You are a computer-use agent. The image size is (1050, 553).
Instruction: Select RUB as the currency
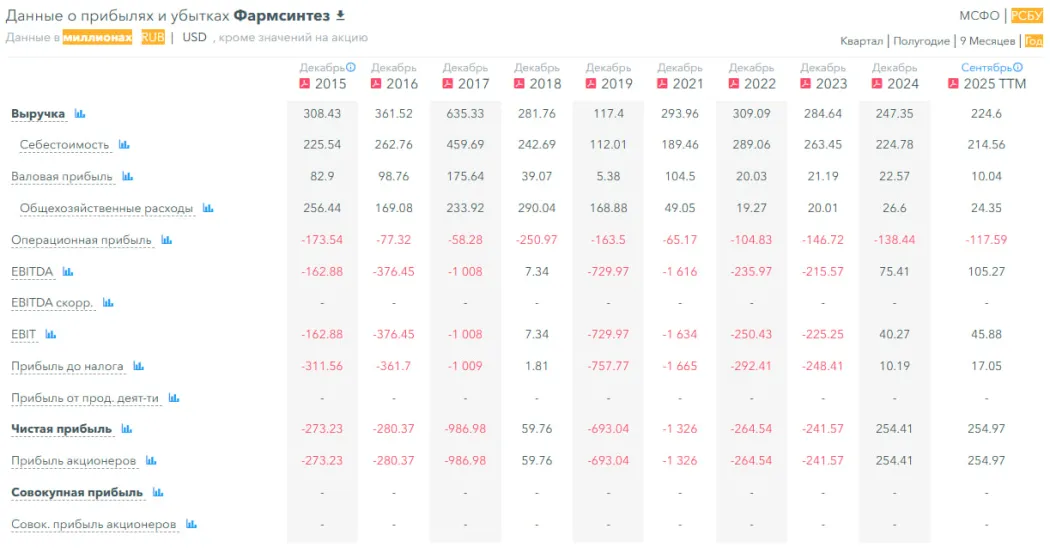[153, 37]
